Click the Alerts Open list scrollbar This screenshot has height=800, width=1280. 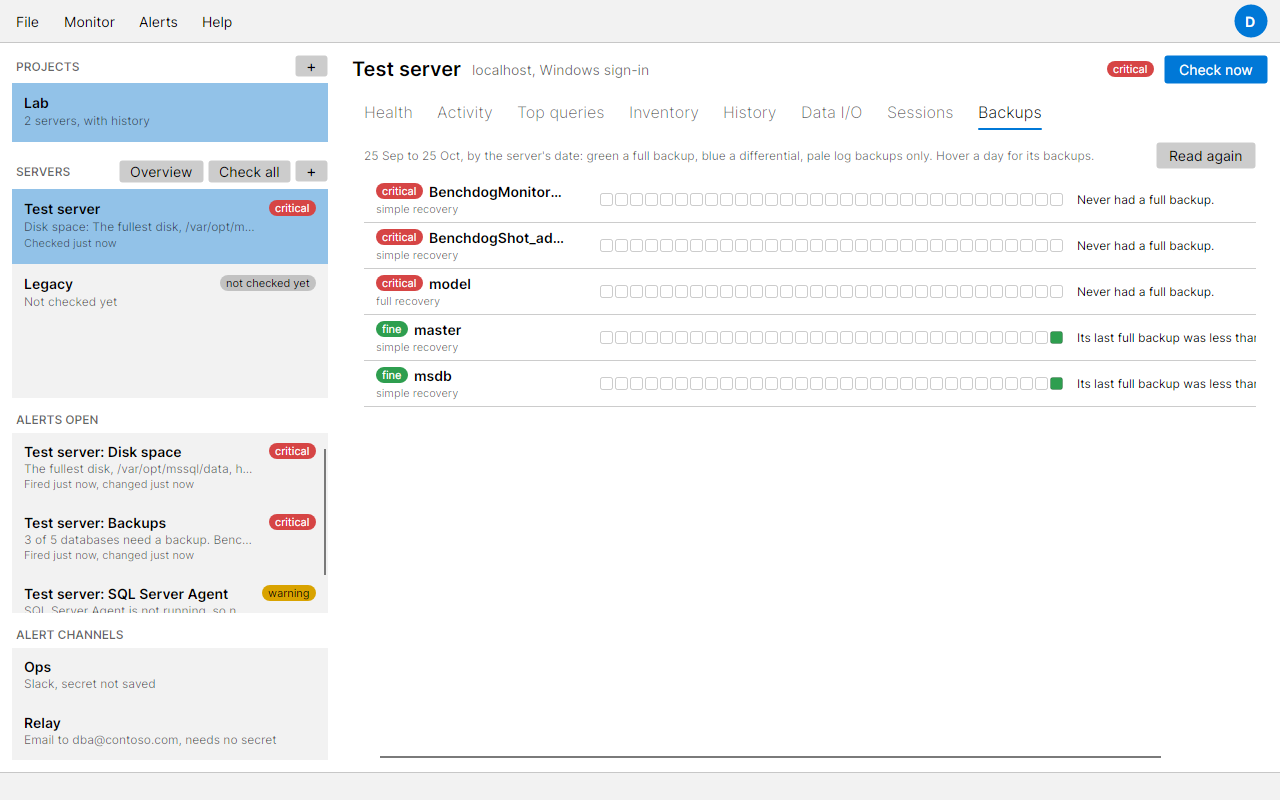[x=326, y=512]
